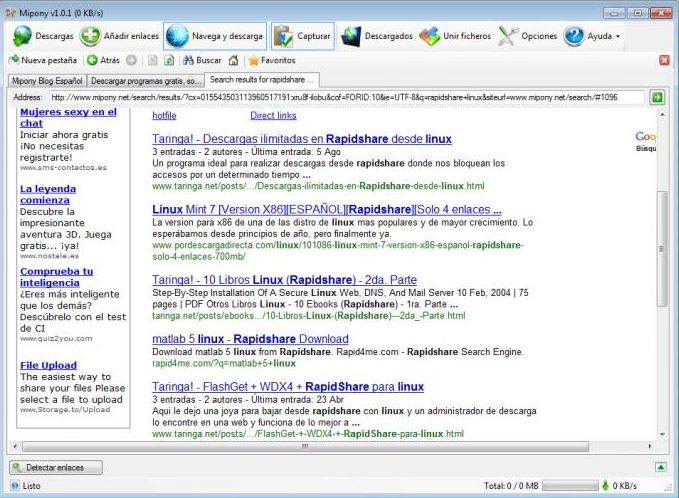
Task: Open Taringa Descargas ilimitadas en Rapidshare result
Action: pyautogui.click(x=302, y=139)
